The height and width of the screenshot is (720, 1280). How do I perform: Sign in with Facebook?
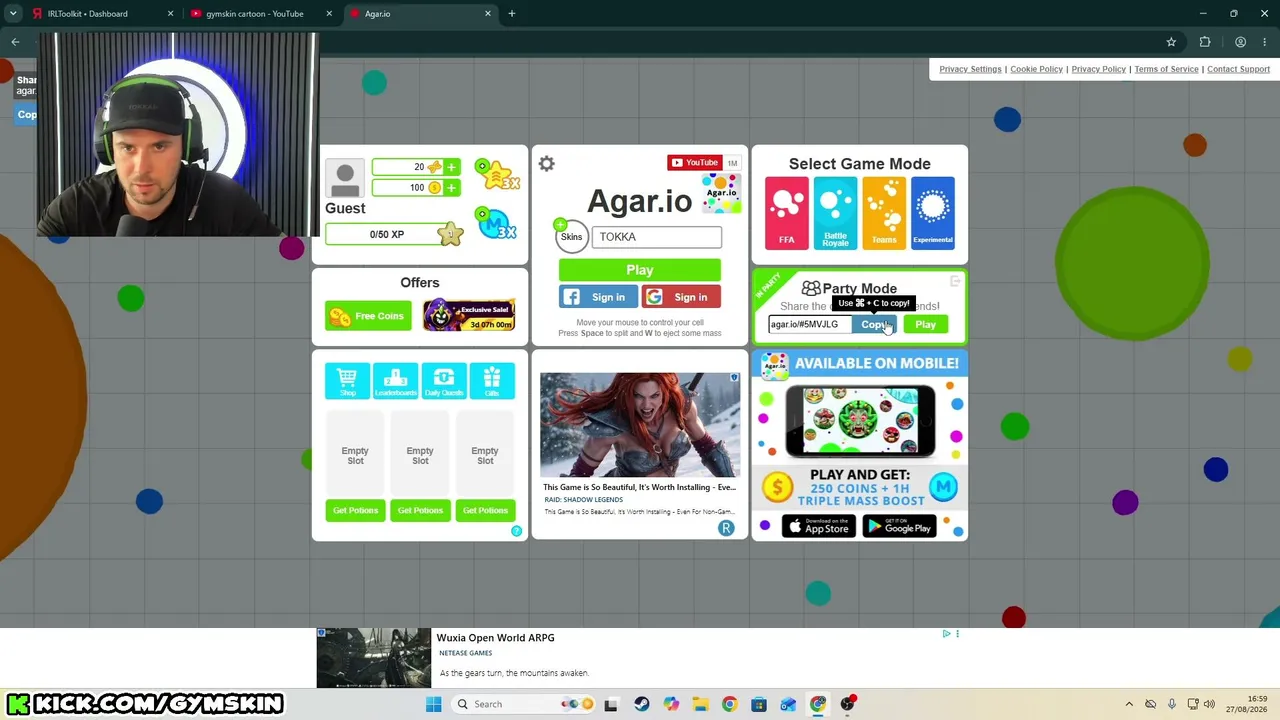[x=598, y=297]
